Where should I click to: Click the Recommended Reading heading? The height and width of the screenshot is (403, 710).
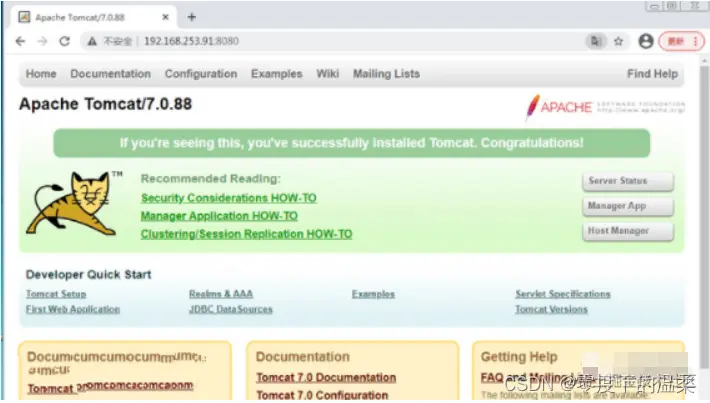pyautogui.click(x=211, y=178)
